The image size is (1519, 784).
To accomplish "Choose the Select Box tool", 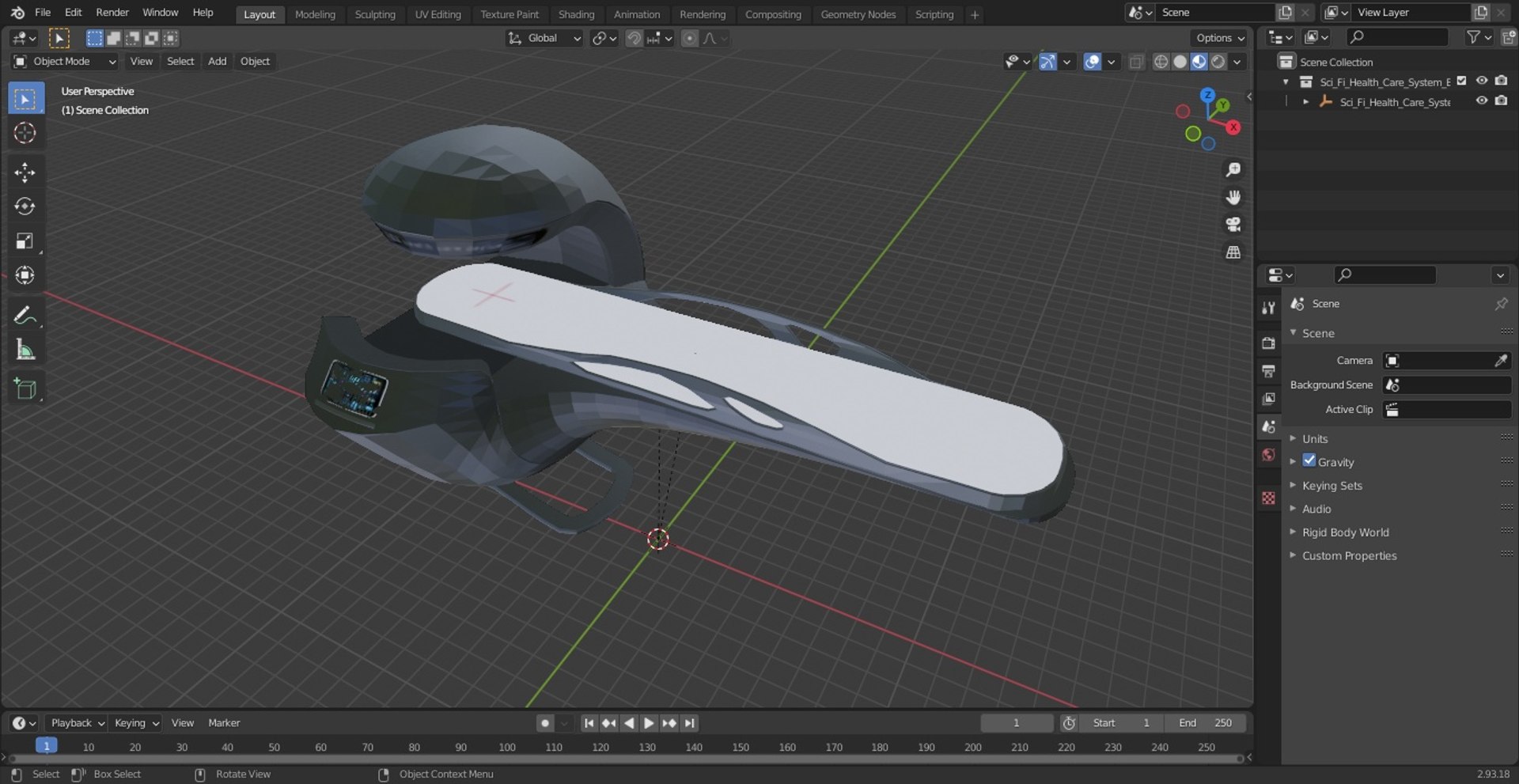I will (25, 99).
